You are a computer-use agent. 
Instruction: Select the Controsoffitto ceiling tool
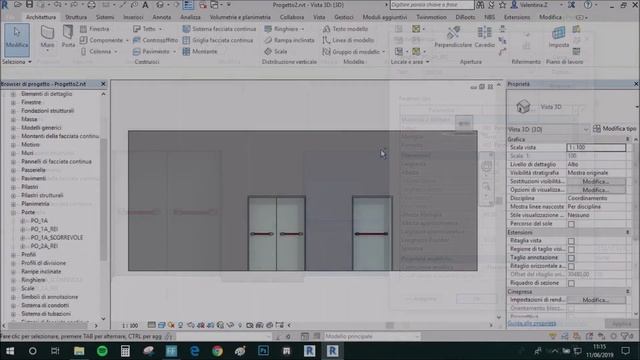156,40
